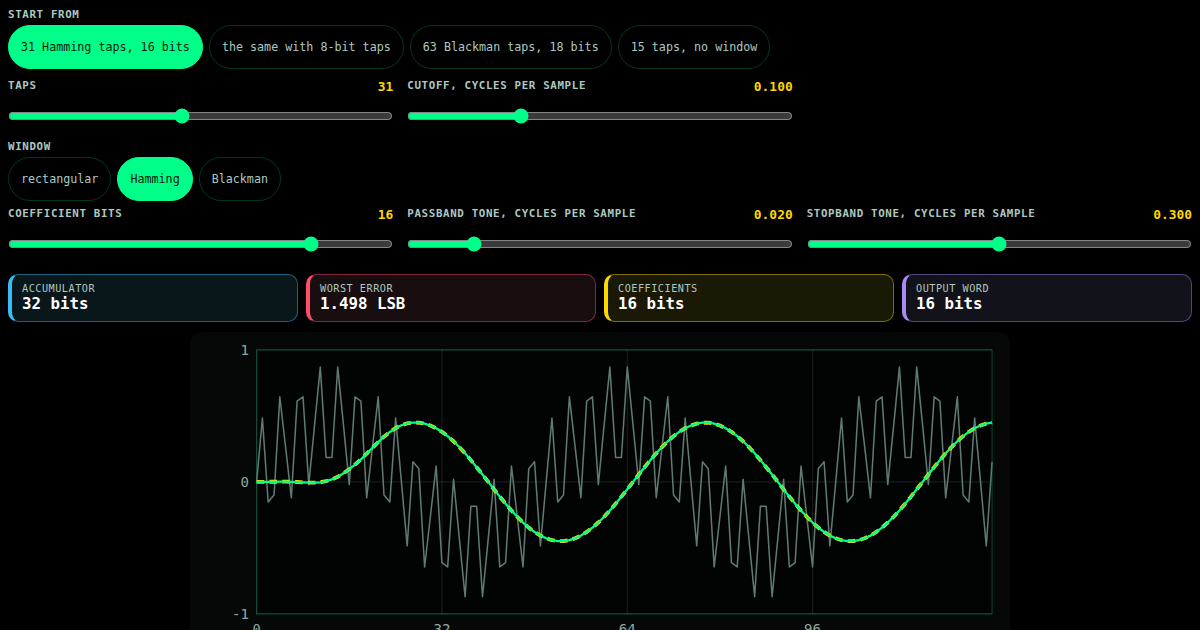Screen dimensions: 1200x630
Task: Click the "TAPS" label
Action: 22,85
